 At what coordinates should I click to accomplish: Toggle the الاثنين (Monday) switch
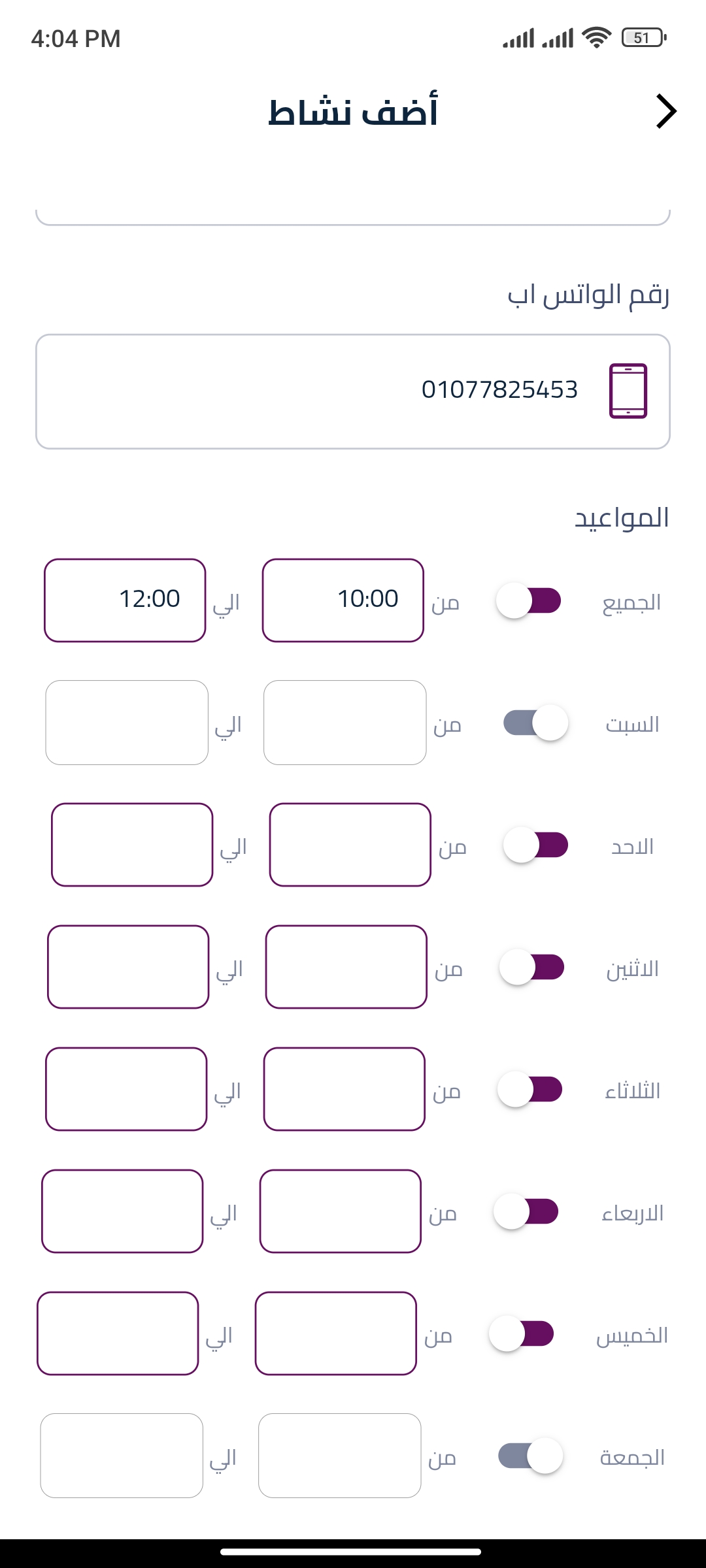pos(531,967)
